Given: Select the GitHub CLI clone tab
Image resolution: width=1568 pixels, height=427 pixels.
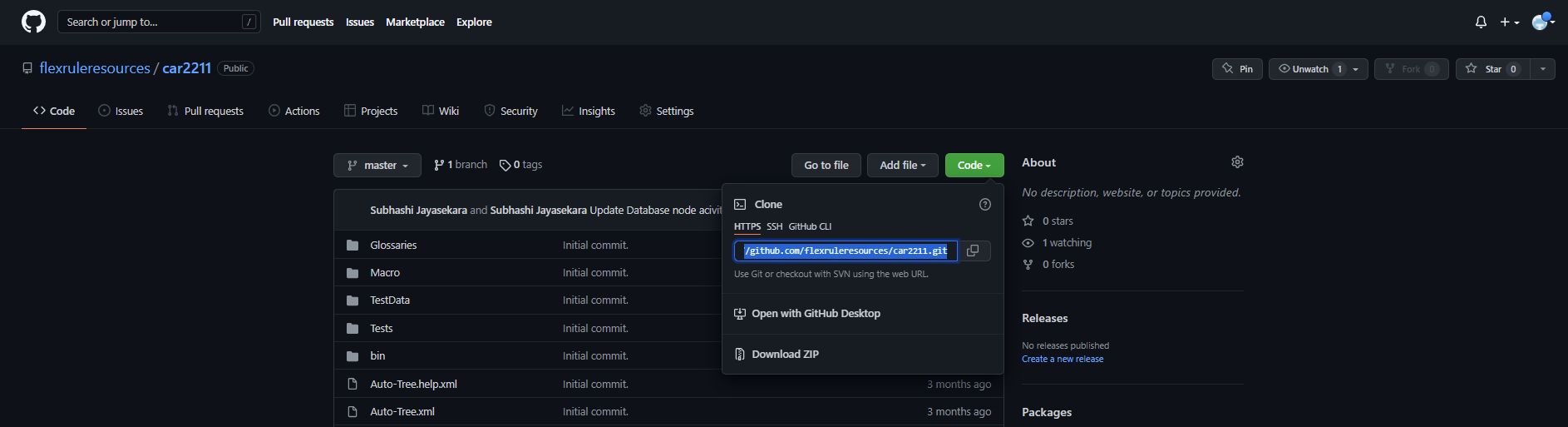Looking at the screenshot, I should (x=810, y=226).
